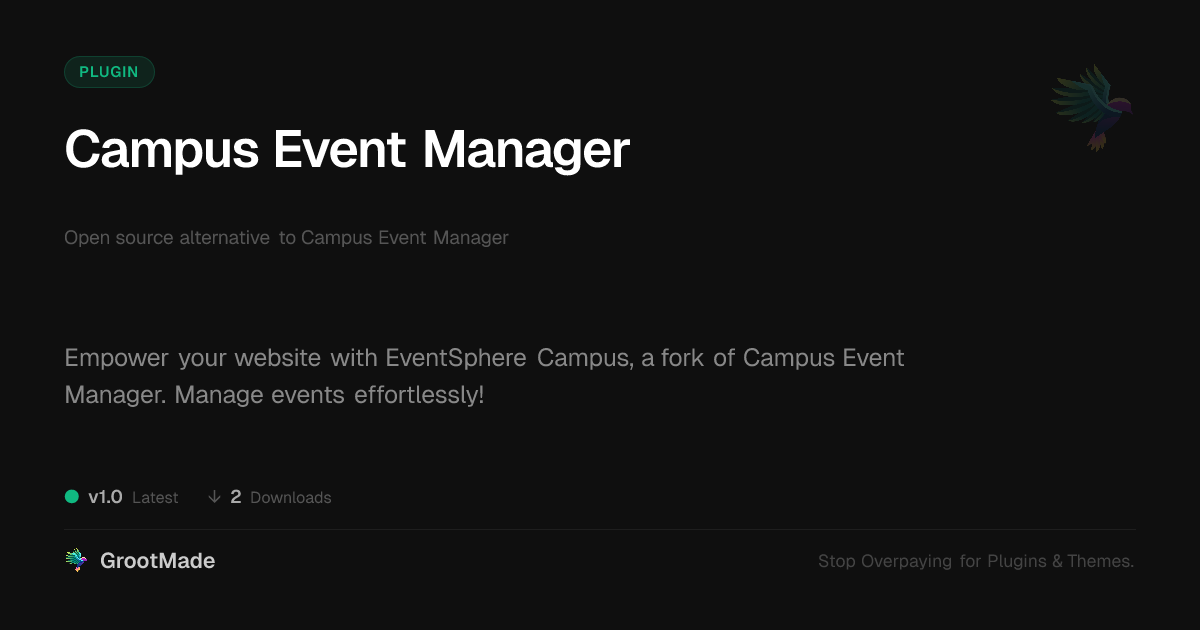Click 'Plugins & Themes' in footer tagline

point(1060,562)
